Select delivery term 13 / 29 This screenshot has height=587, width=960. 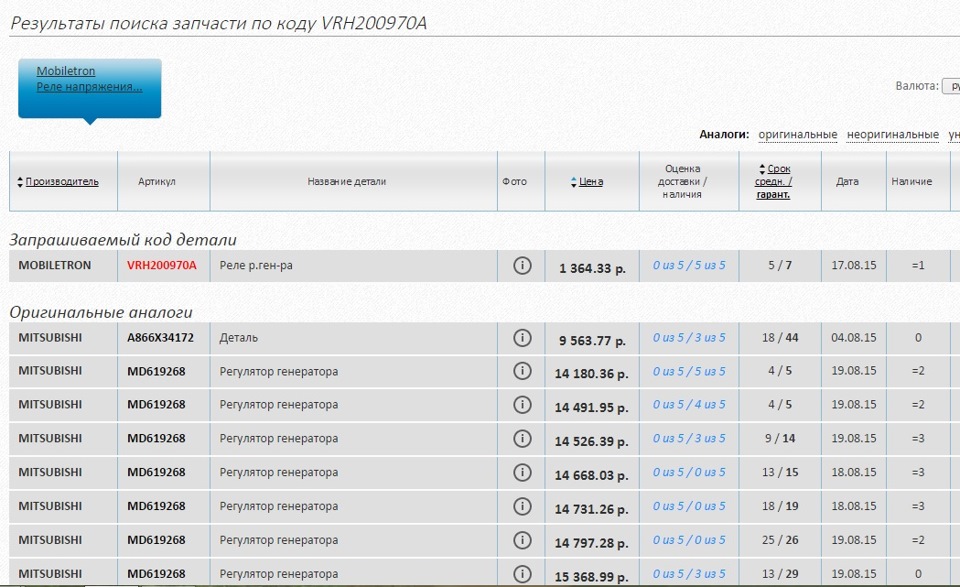[x=780, y=574]
